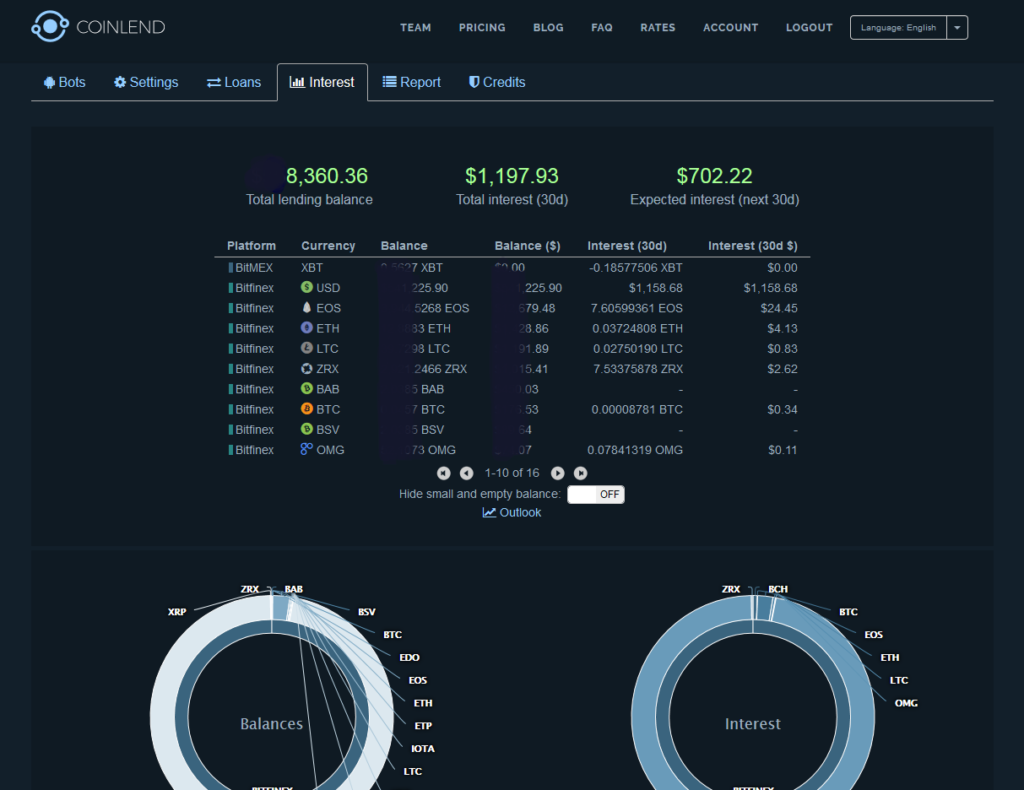Screen dimensions: 1024x790
Task: Click the Balance ($) column header
Action: click(527, 245)
